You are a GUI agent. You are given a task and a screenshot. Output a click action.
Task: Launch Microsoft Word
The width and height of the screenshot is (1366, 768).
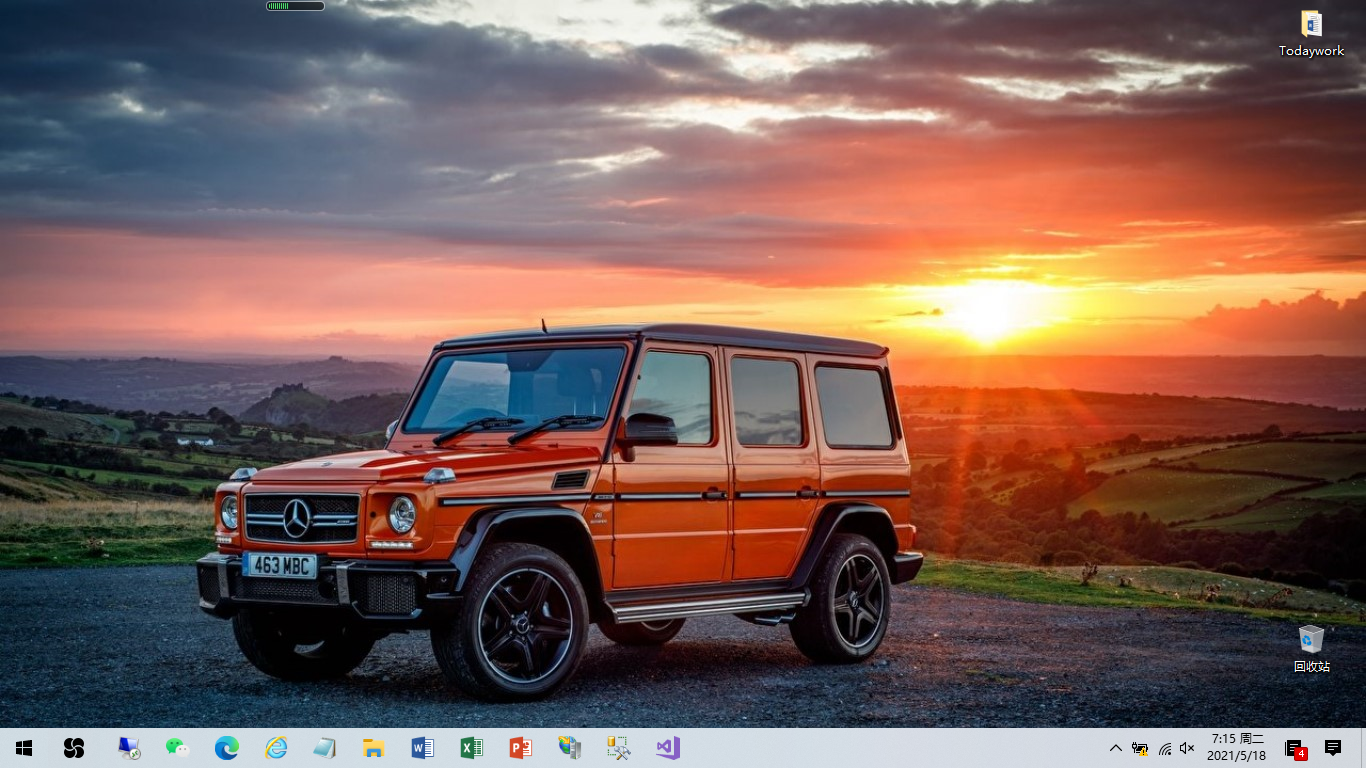[x=423, y=748]
